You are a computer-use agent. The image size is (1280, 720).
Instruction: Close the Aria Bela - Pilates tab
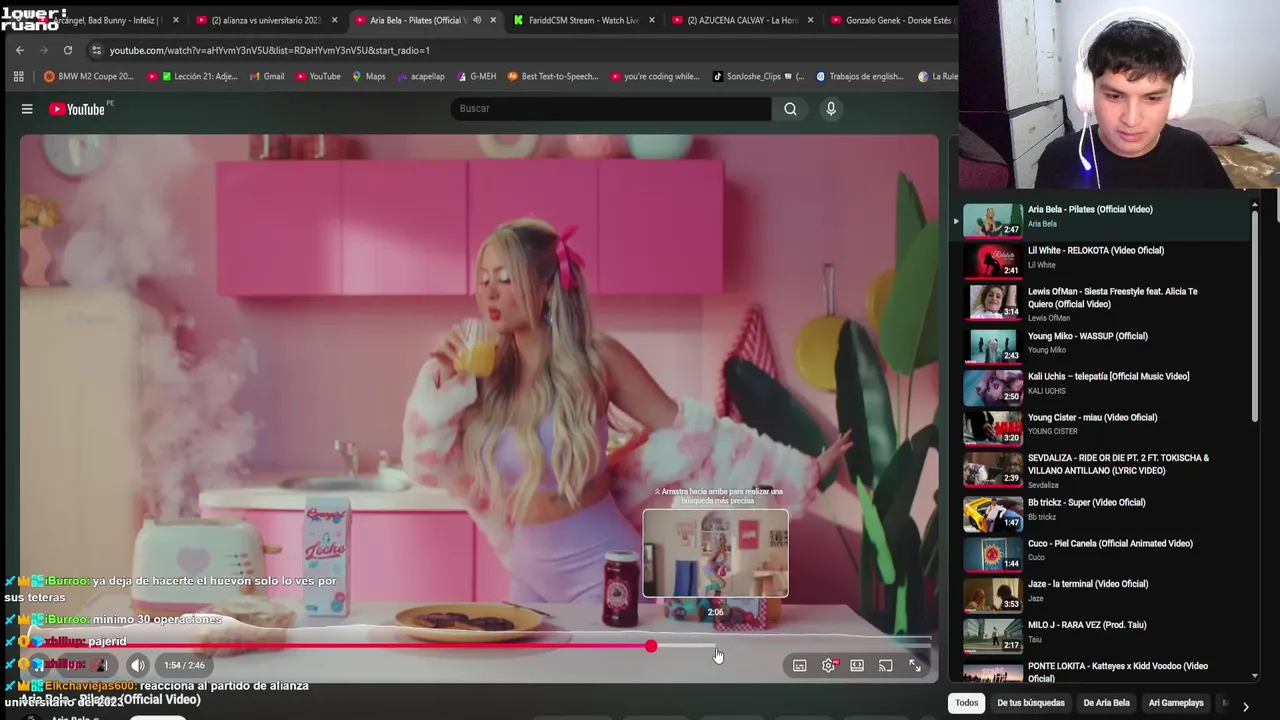click(x=493, y=20)
